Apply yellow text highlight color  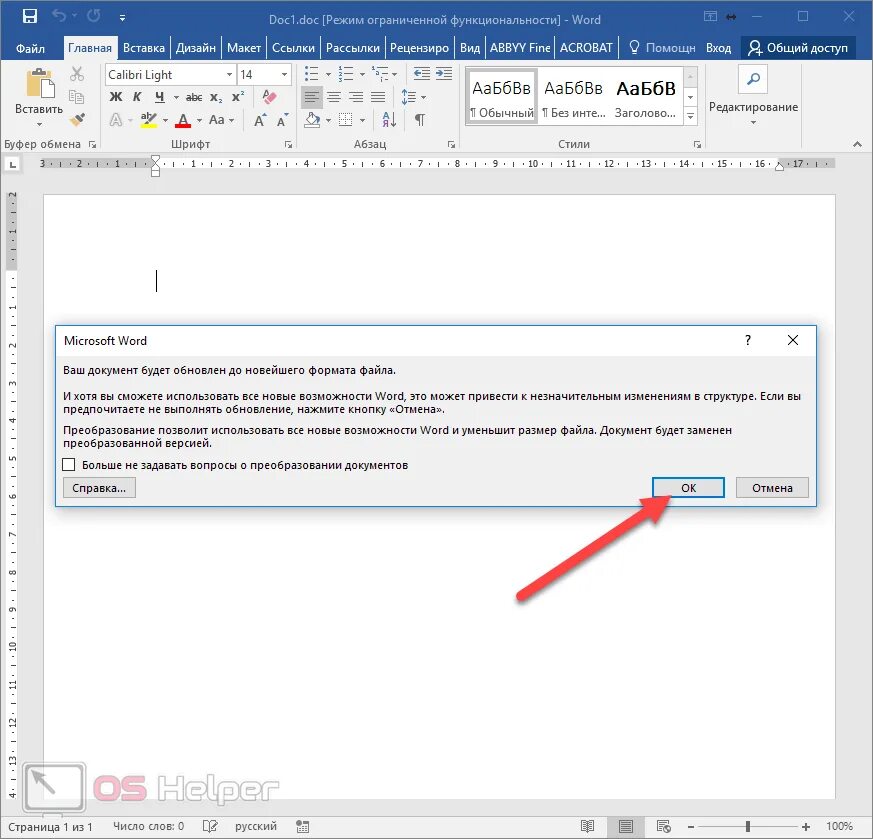149,120
